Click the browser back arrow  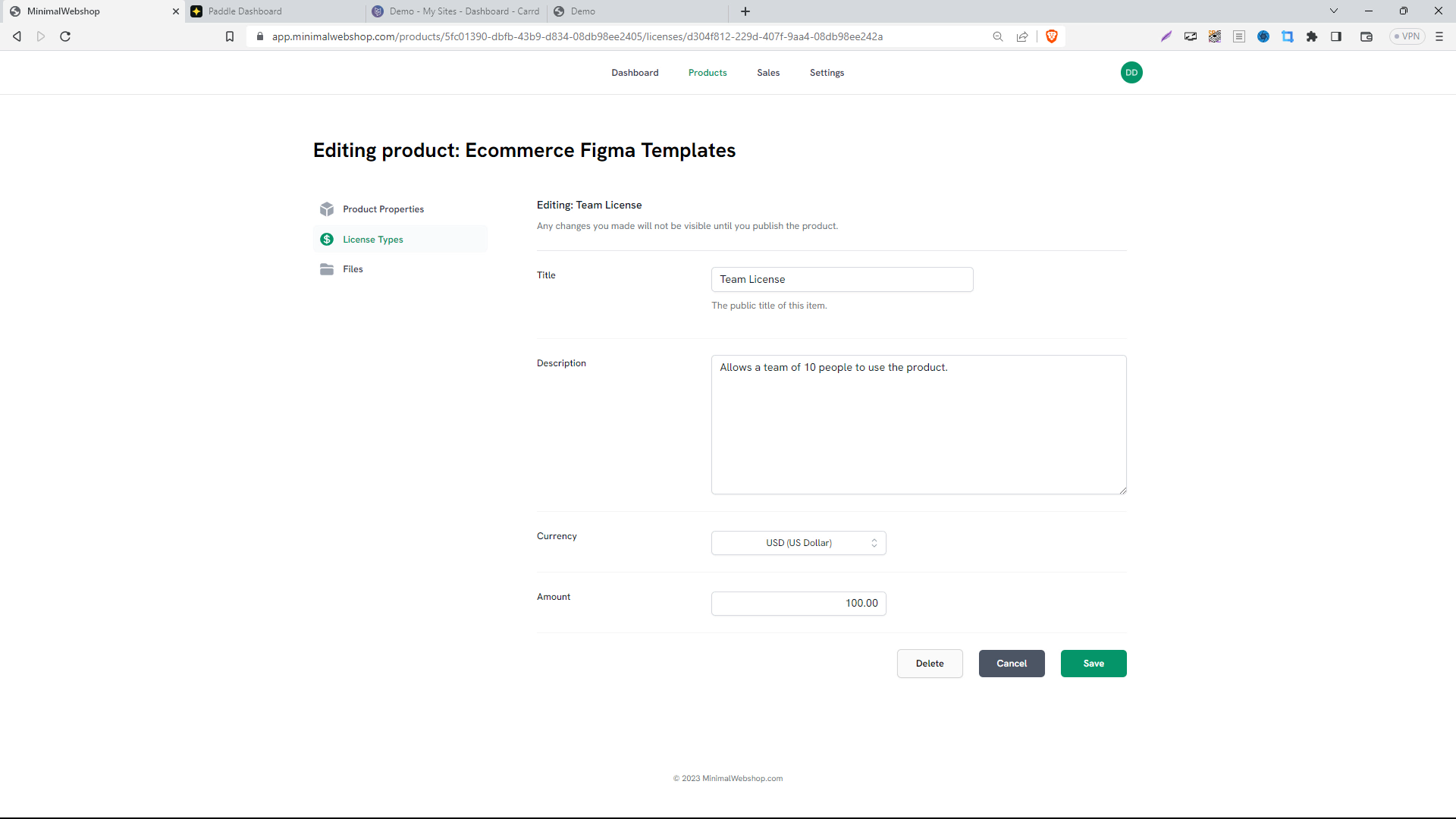click(17, 36)
